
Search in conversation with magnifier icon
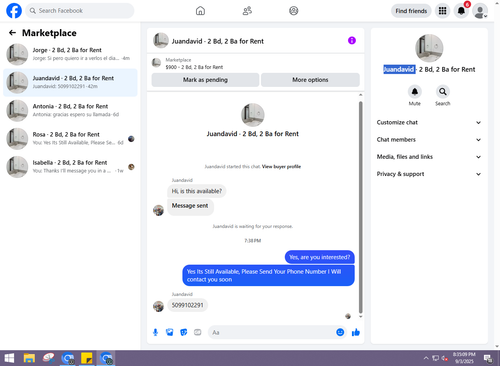click(443, 91)
